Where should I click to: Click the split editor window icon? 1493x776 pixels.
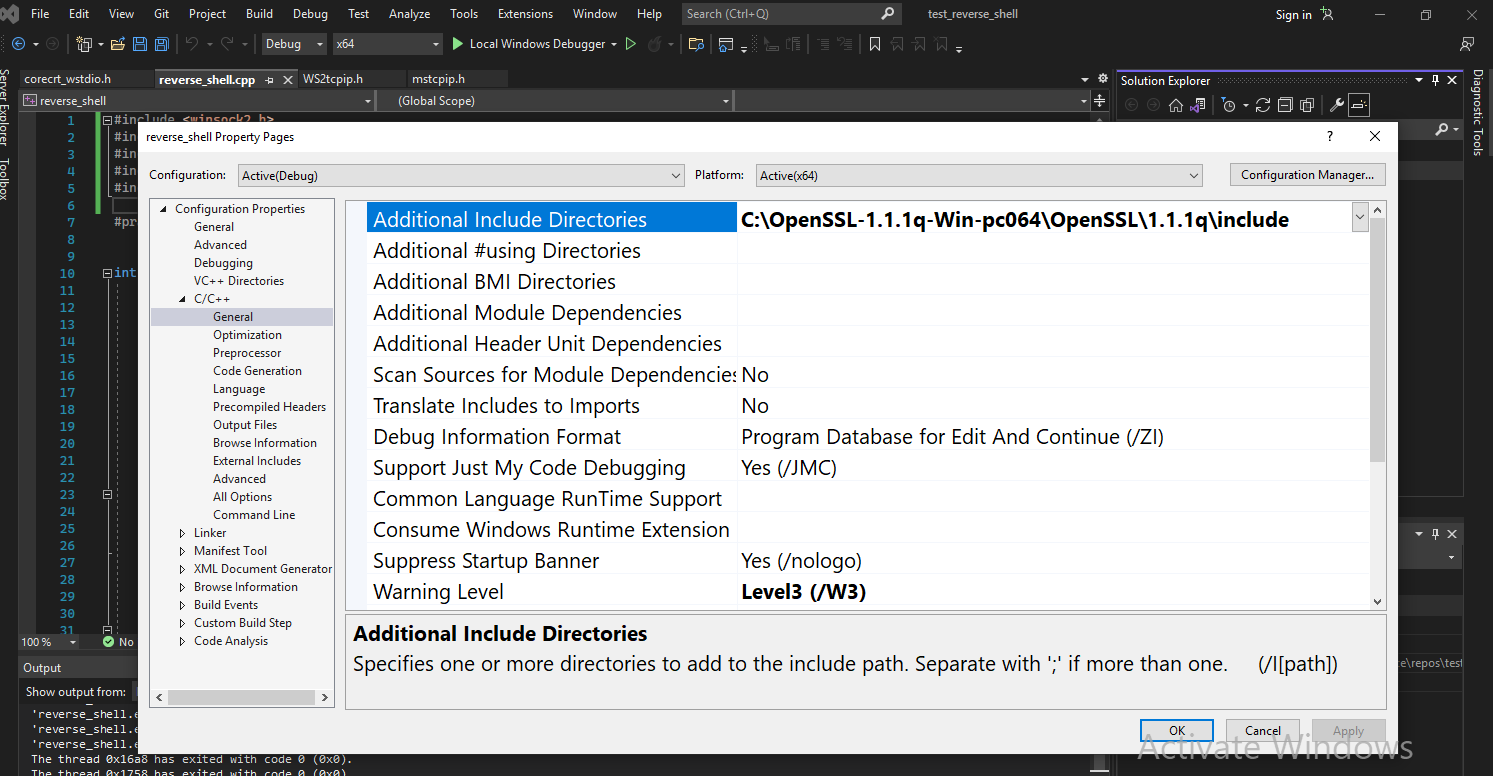[x=1100, y=100]
